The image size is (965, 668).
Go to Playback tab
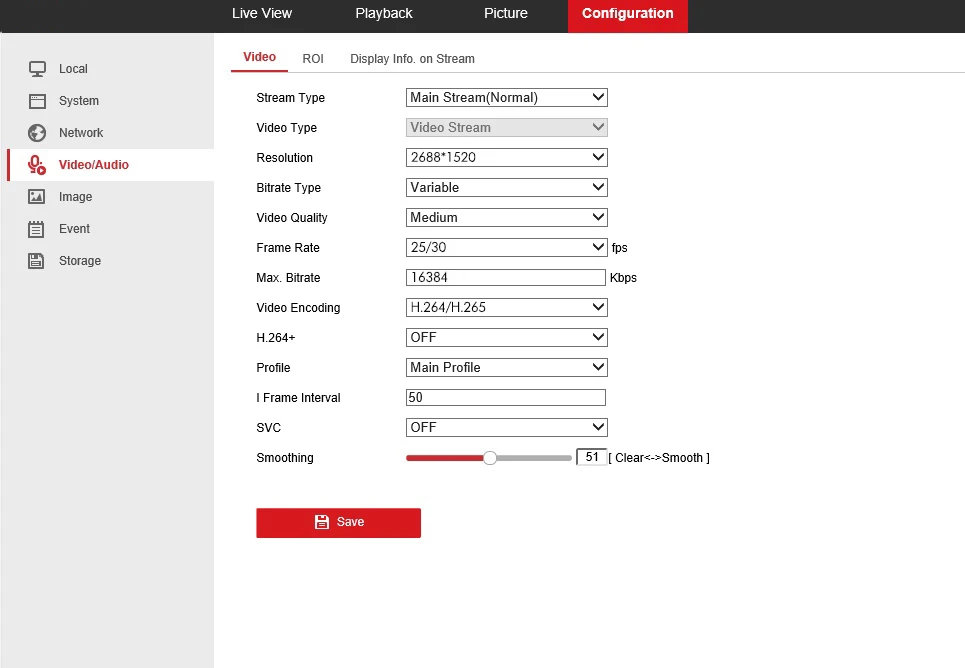[x=383, y=14]
